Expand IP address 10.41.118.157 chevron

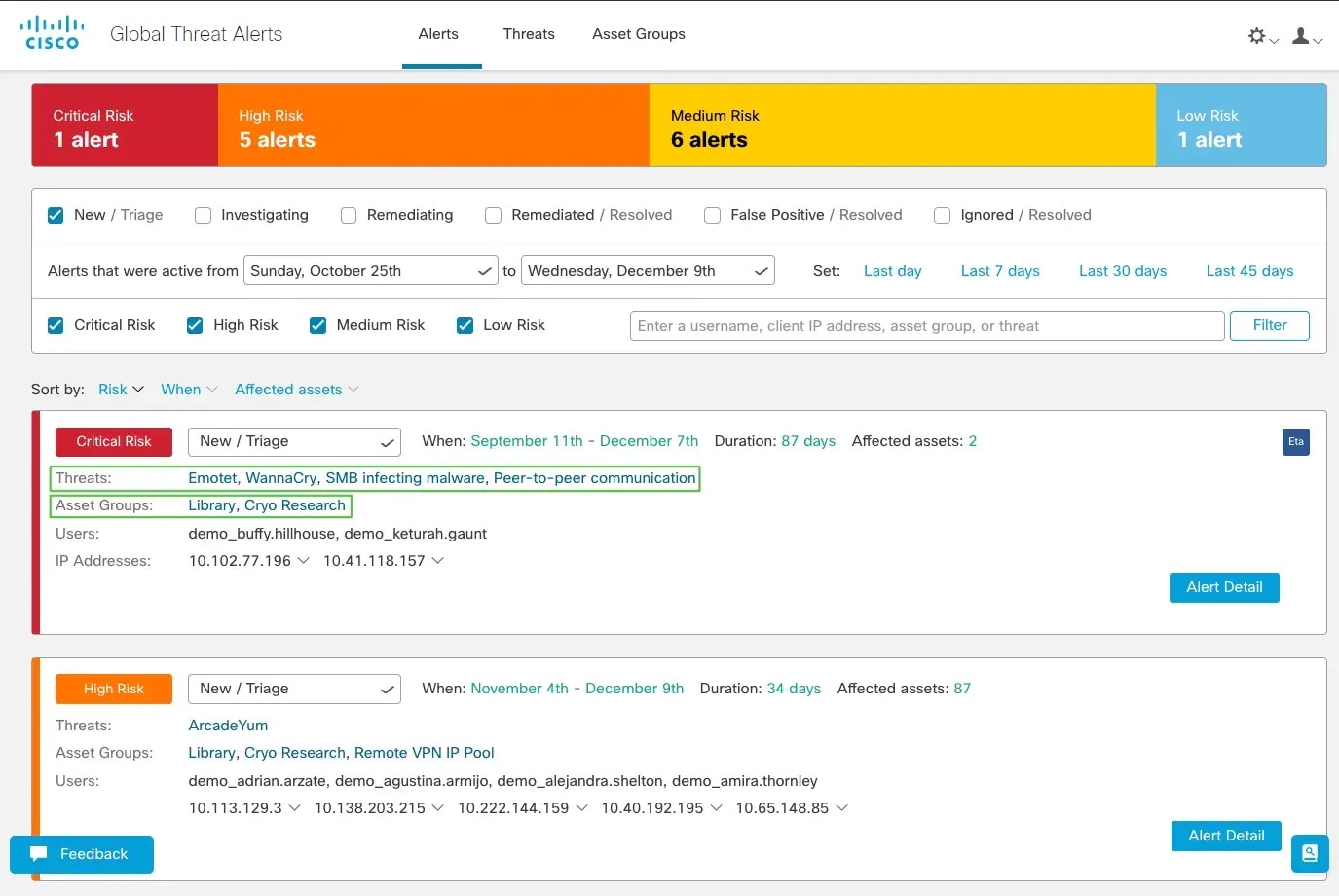coord(437,561)
